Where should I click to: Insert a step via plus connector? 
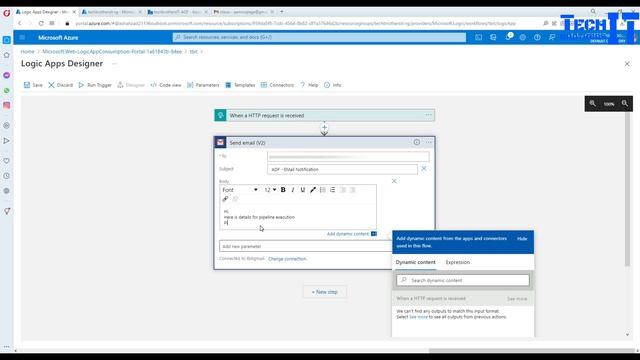(324, 128)
